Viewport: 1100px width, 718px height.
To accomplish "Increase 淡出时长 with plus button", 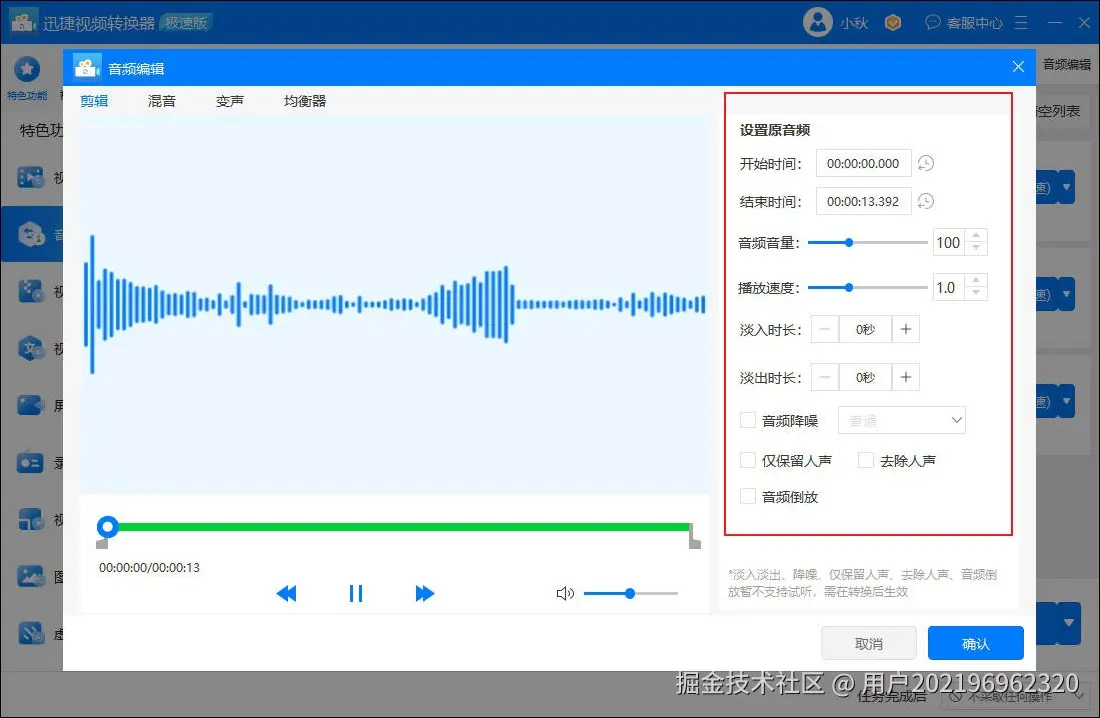I will click(906, 378).
